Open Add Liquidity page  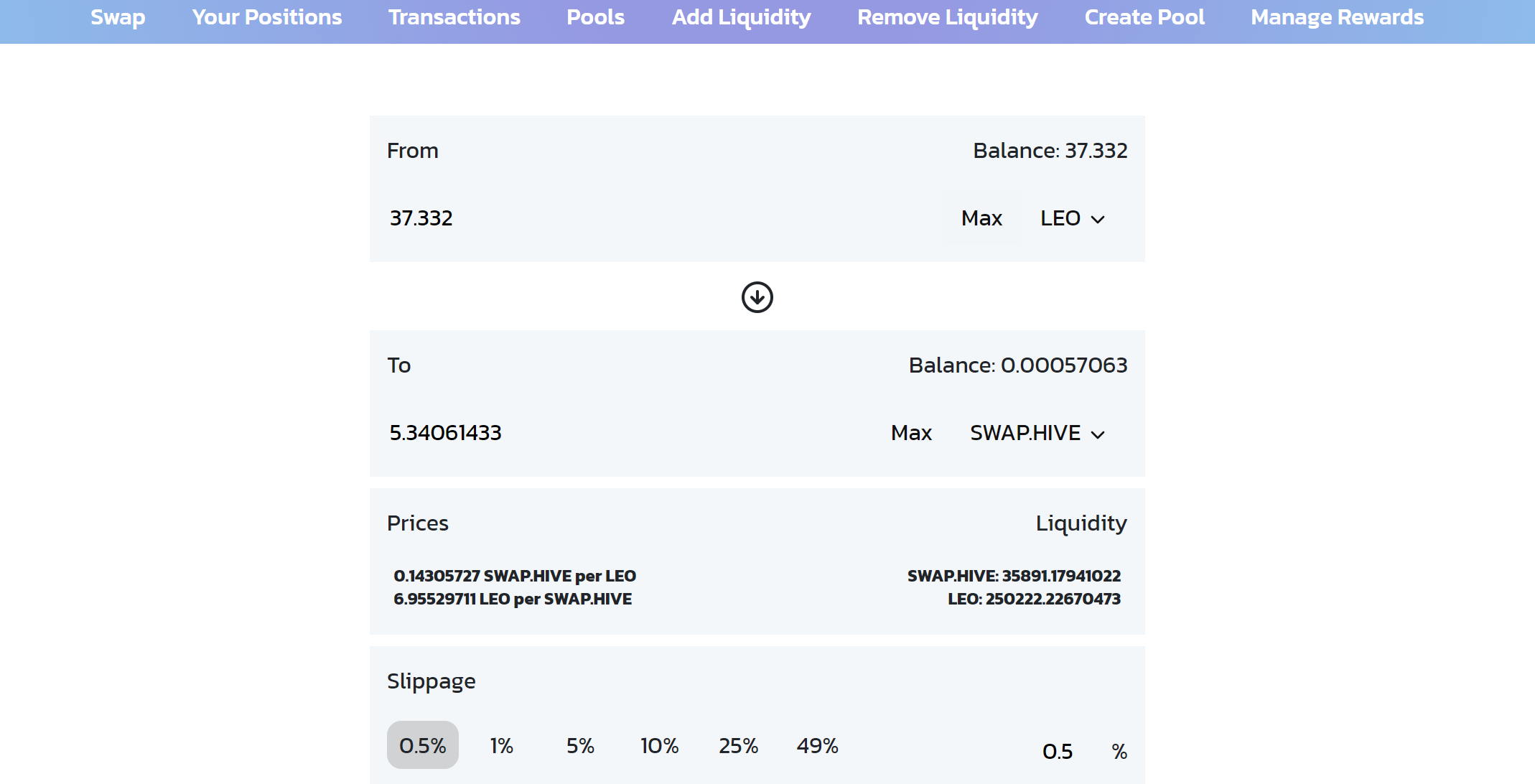[x=741, y=17]
